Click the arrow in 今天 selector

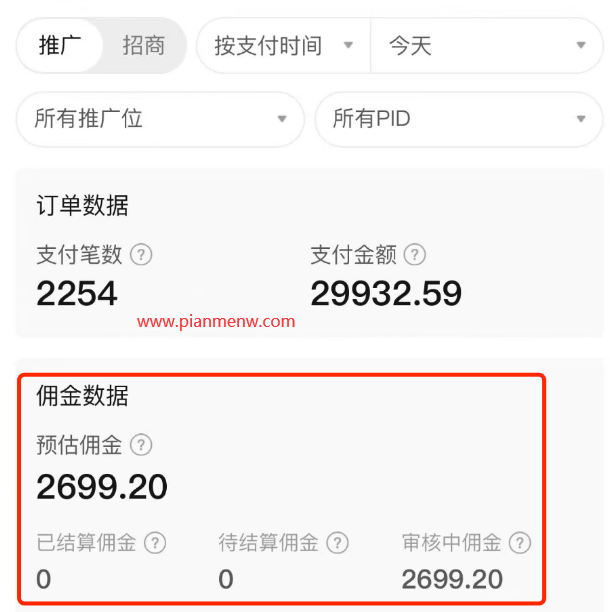581,45
